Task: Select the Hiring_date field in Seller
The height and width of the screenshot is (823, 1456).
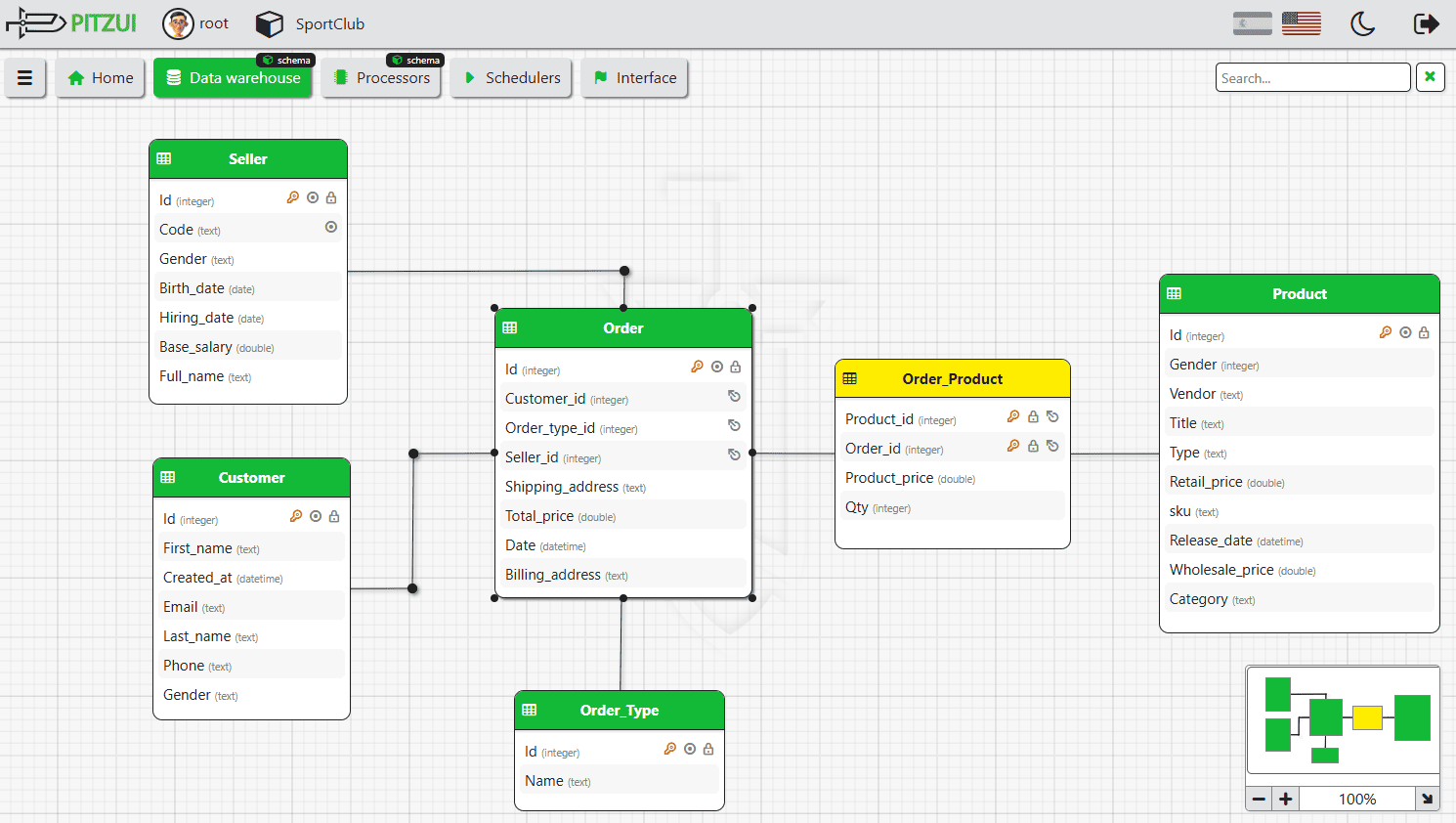Action: click(x=248, y=318)
